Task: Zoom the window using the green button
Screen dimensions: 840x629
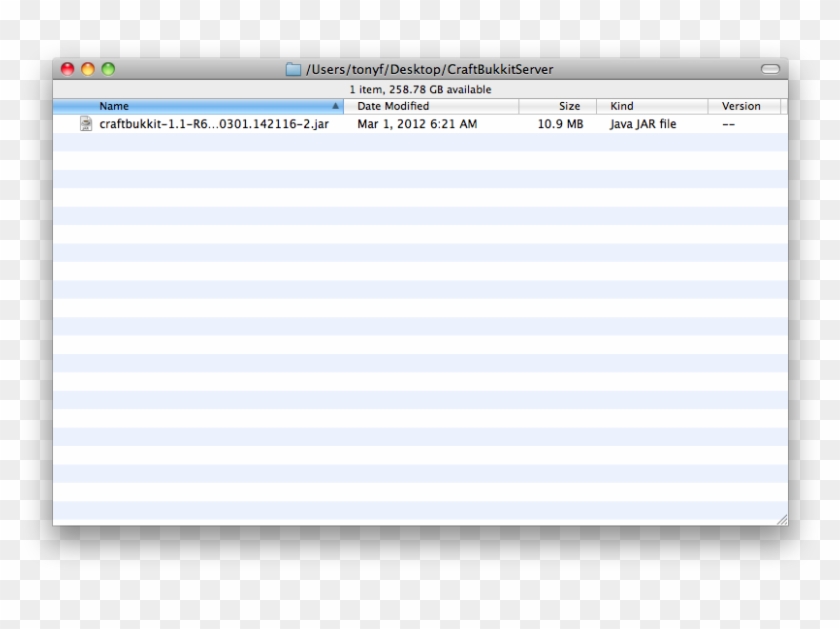Action: pyautogui.click(x=108, y=69)
